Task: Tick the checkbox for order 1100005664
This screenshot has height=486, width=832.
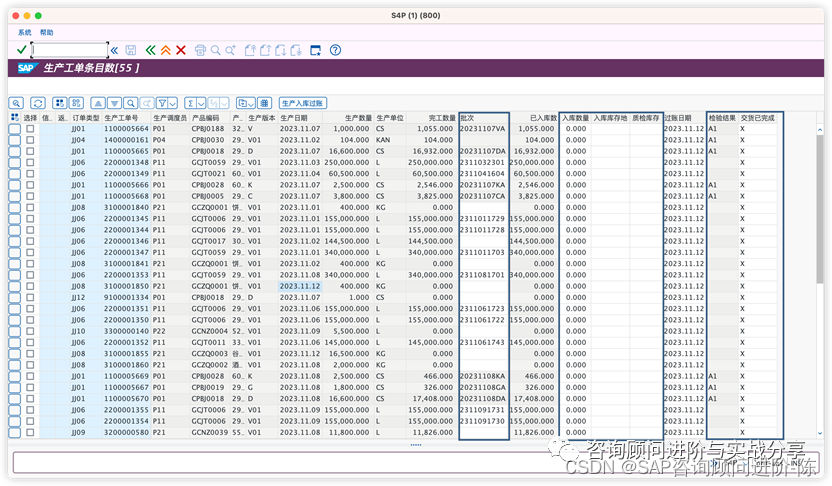Action: point(30,128)
